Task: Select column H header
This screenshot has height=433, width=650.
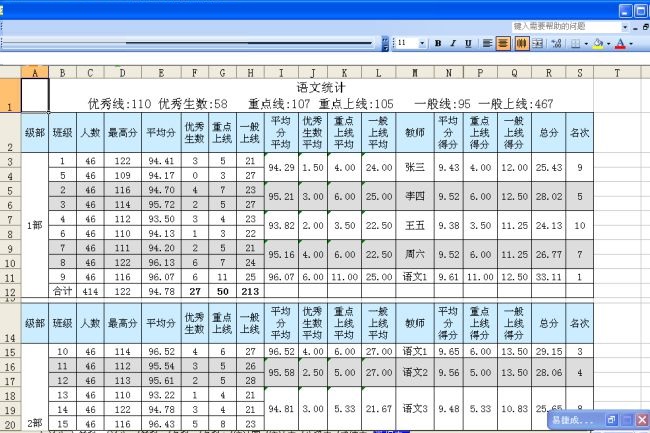Action: (250, 73)
